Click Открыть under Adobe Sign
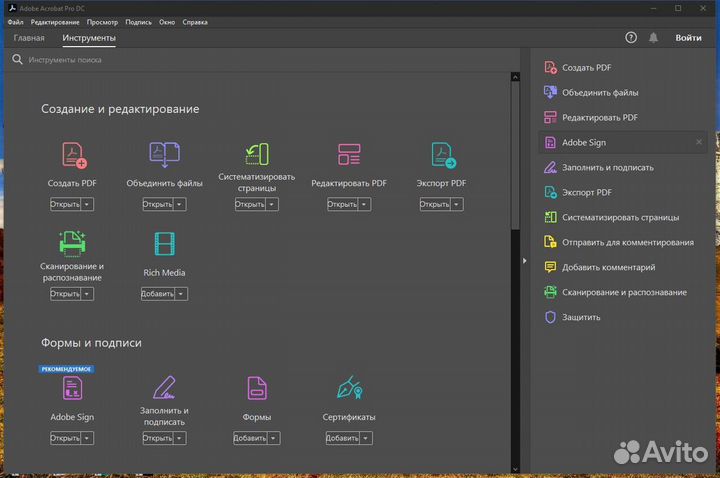This screenshot has width=720, height=478. pyautogui.click(x=66, y=438)
